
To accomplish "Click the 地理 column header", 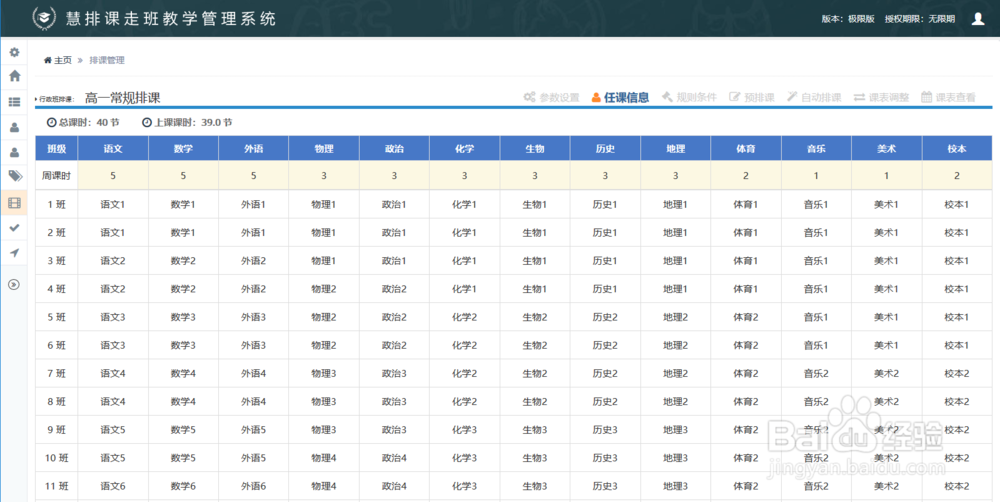I will 675,149.
